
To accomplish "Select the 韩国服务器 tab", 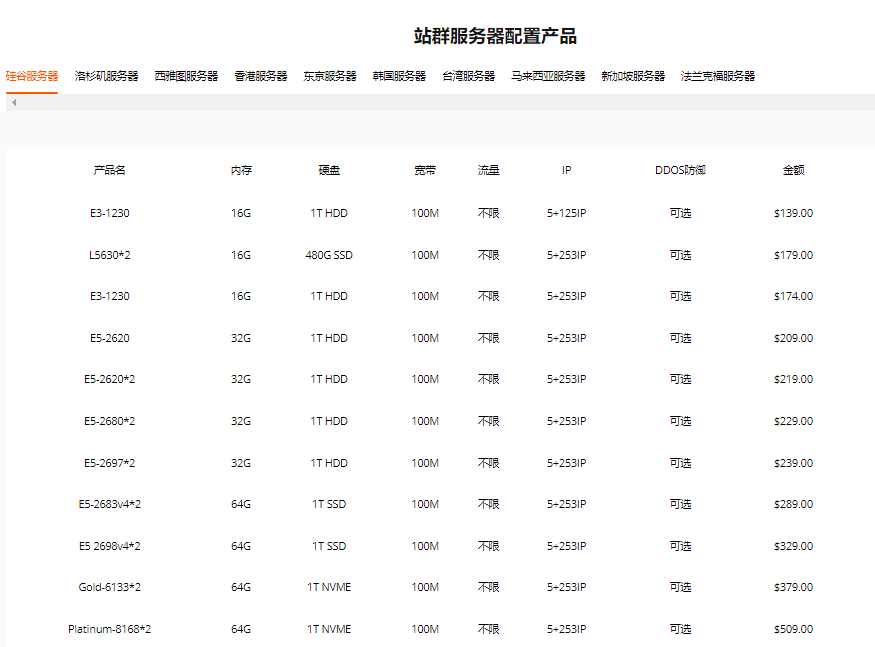I will 399,76.
